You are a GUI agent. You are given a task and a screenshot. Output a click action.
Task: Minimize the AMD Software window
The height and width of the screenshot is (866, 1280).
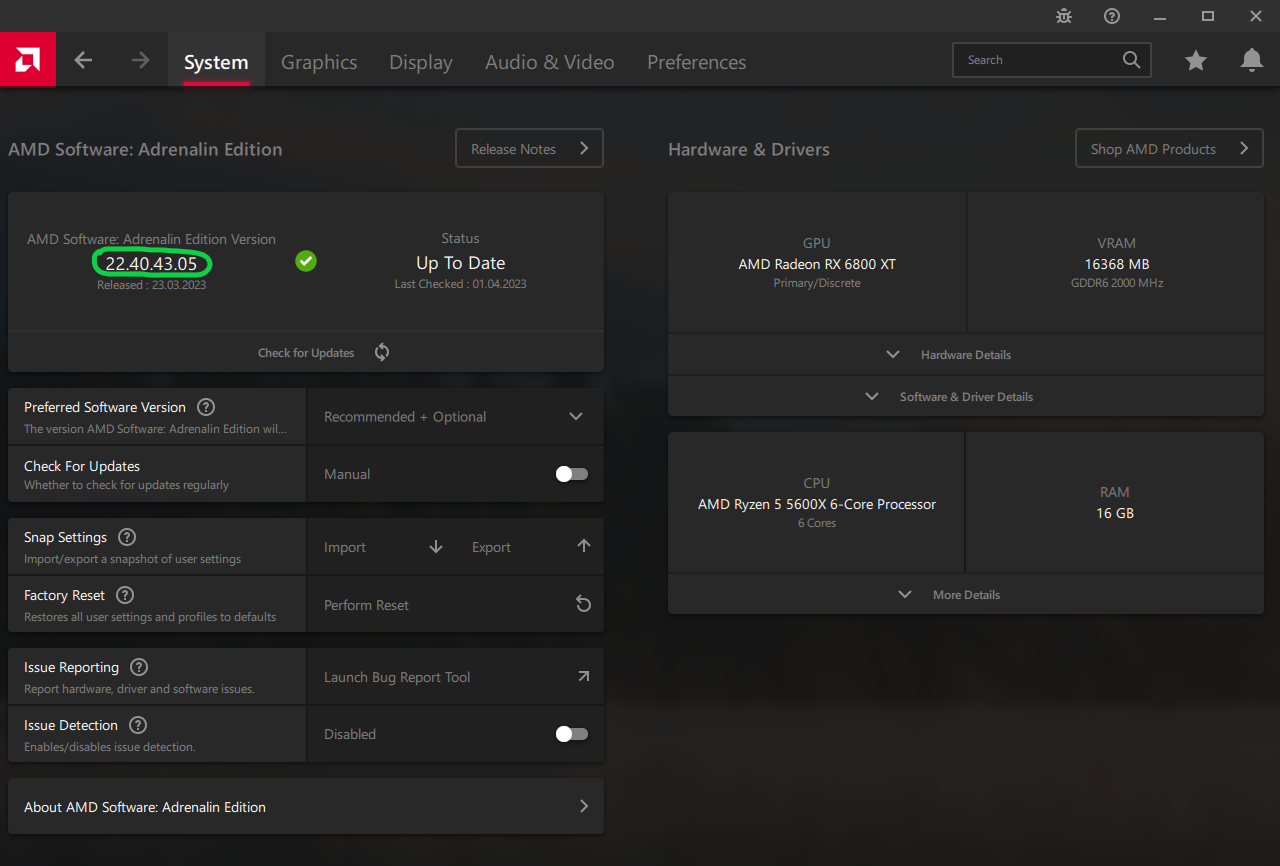[1160, 16]
